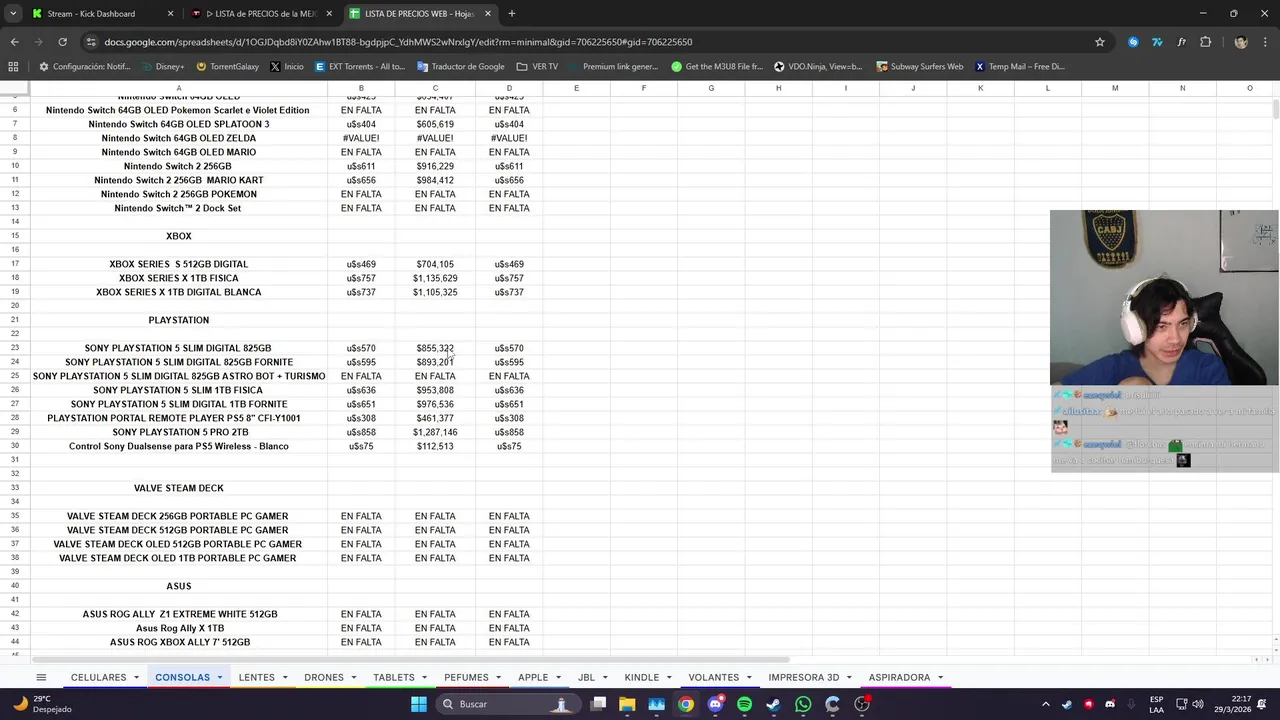Image resolution: width=1280 pixels, height=720 pixels.
Task: Expand the LENTES sheet tab dropdown arrow
Action: tap(284, 678)
